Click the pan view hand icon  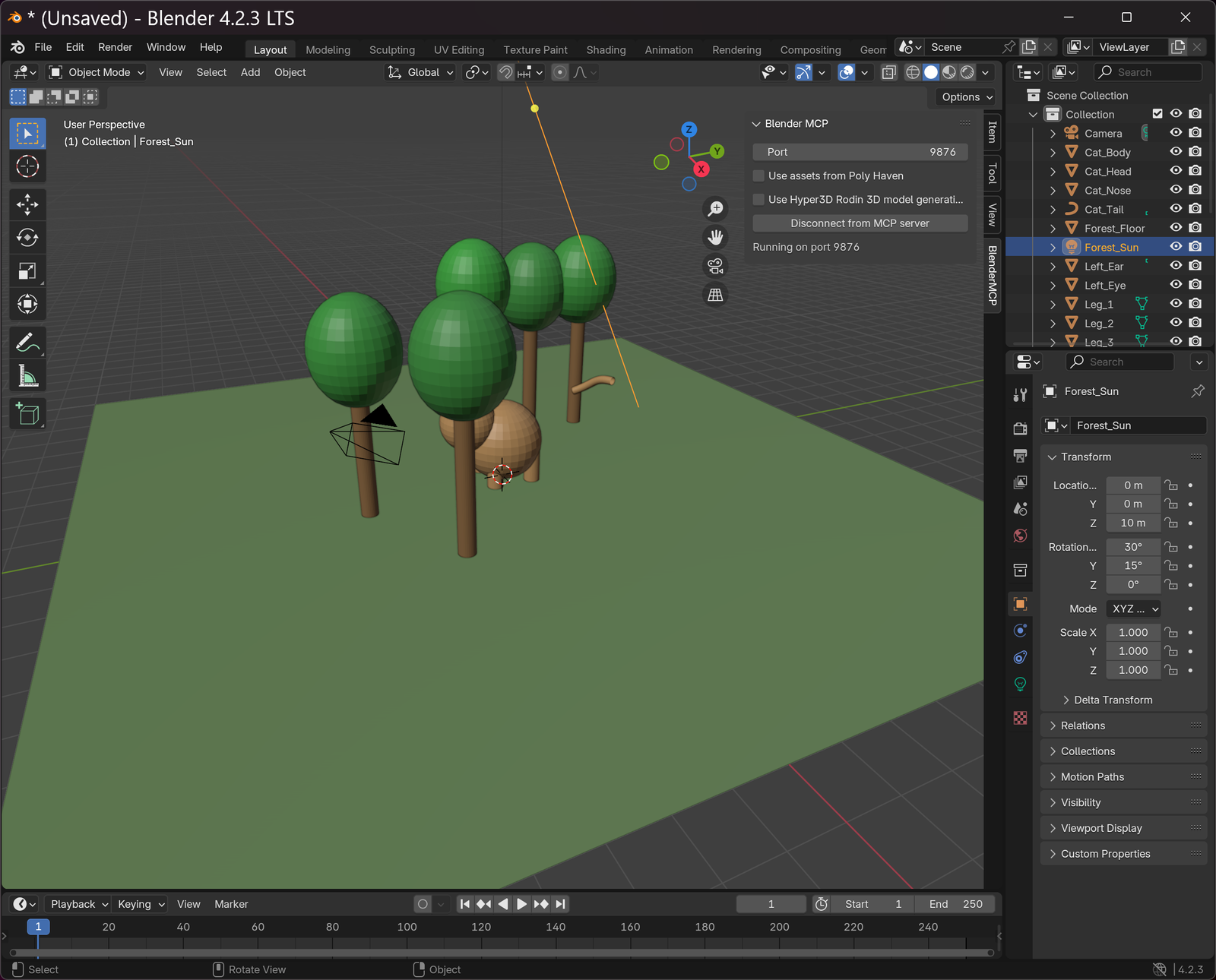tap(715, 237)
